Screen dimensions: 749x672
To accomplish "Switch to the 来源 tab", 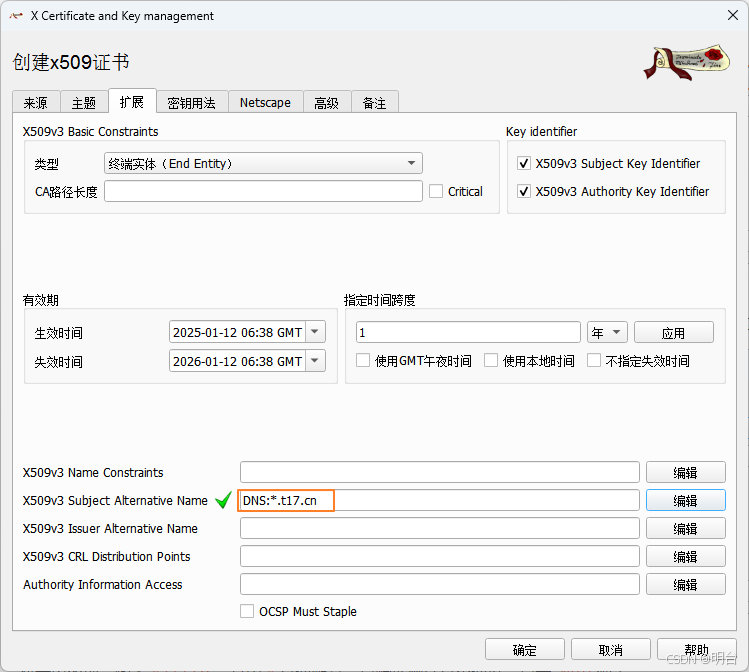I will tap(36, 102).
